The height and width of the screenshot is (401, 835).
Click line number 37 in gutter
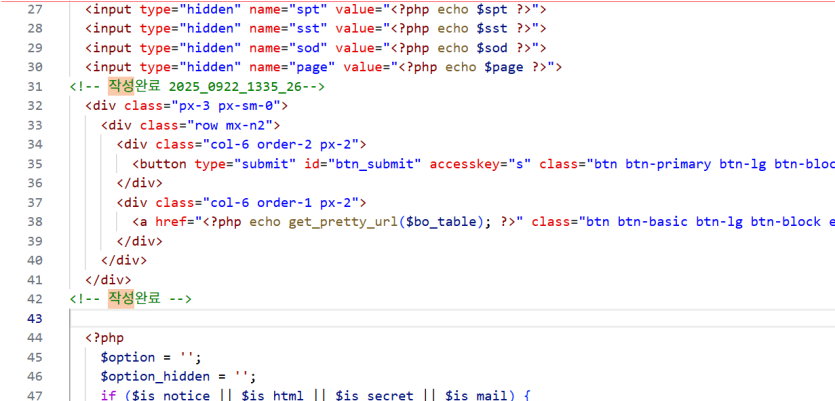pos(35,203)
